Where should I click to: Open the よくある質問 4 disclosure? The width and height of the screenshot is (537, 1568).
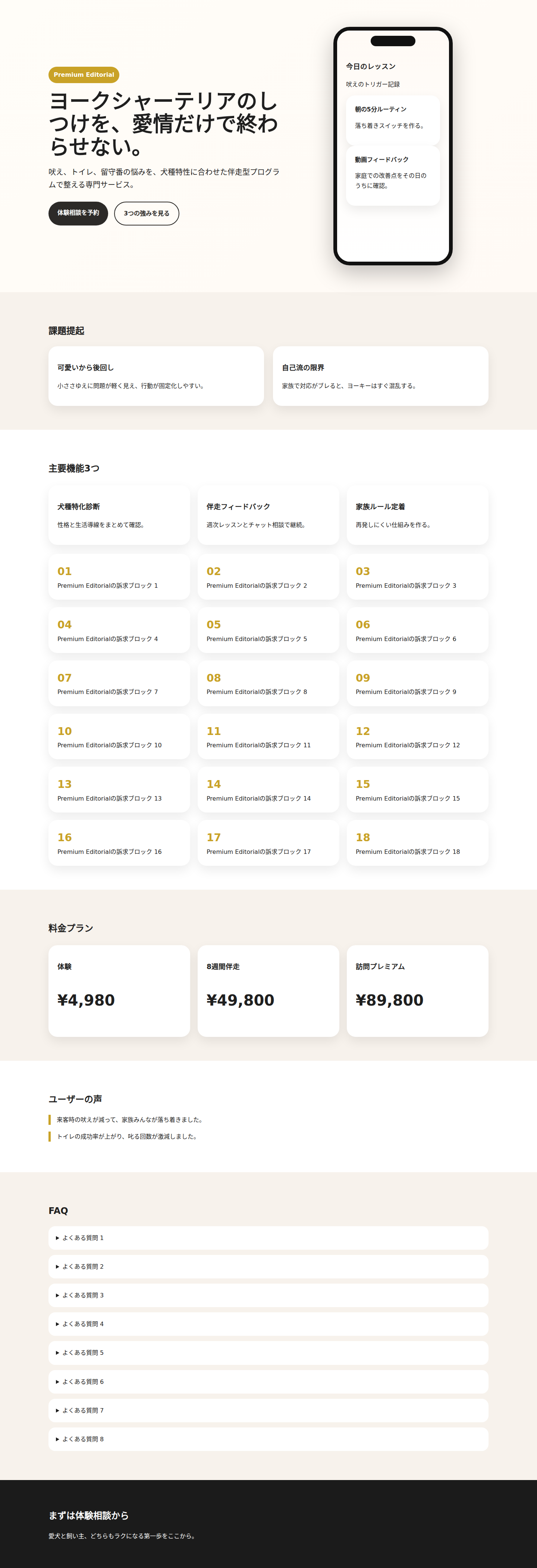click(x=268, y=1324)
